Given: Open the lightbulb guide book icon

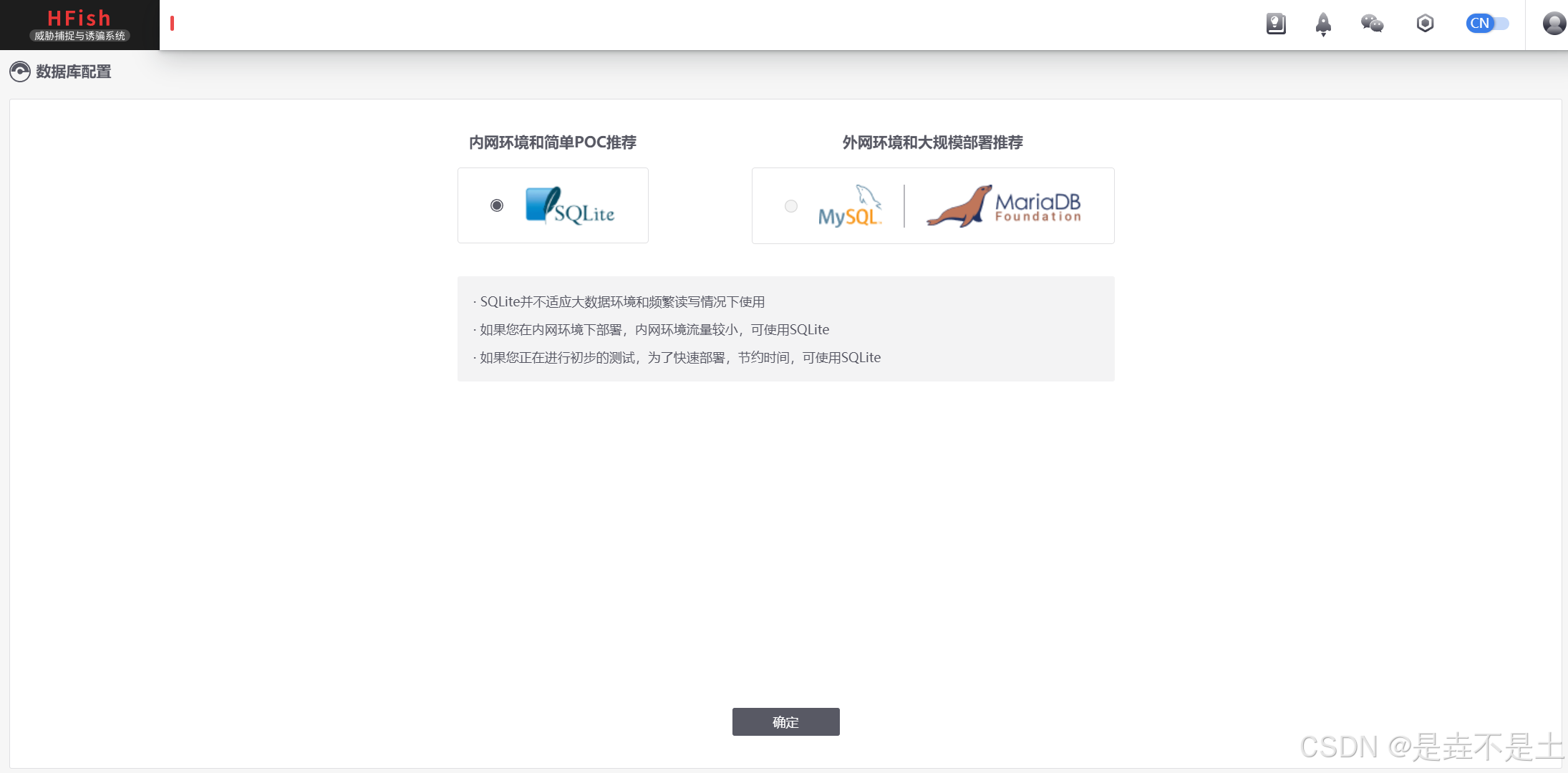Looking at the screenshot, I should (x=1276, y=24).
